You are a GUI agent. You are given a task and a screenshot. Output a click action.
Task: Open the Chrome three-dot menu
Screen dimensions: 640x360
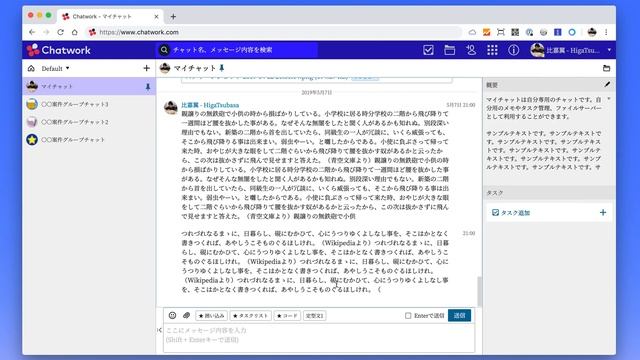pos(606,32)
